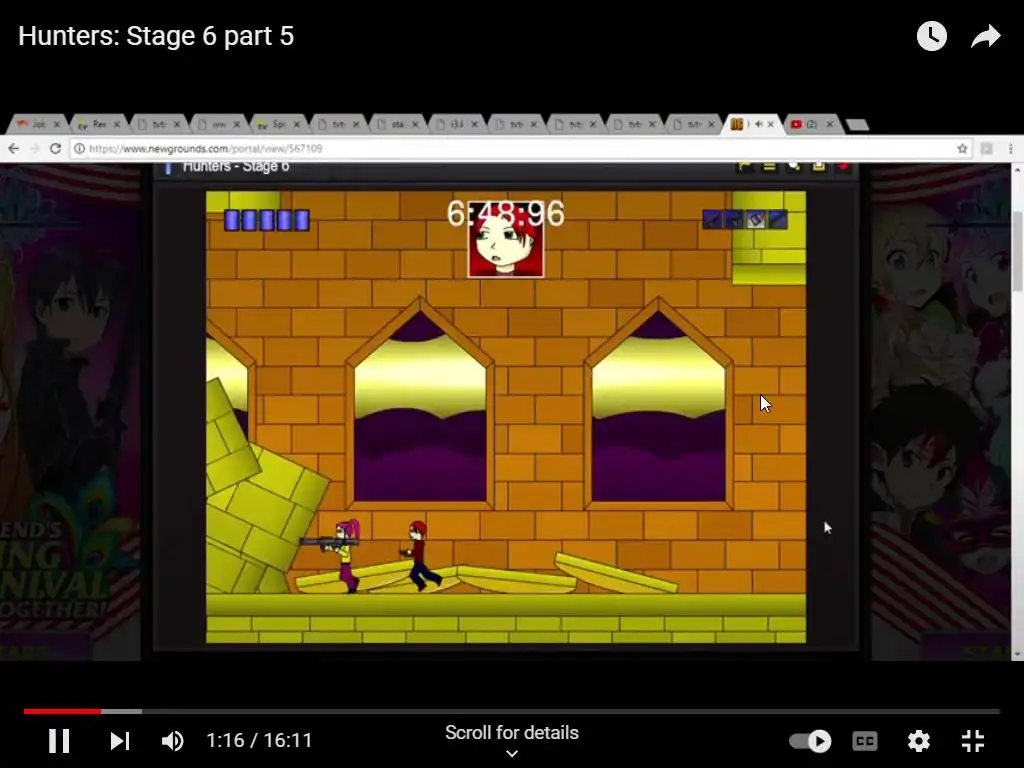1024x768 pixels.
Task: Select the light-colored third weapon slot
Action: tap(756, 219)
